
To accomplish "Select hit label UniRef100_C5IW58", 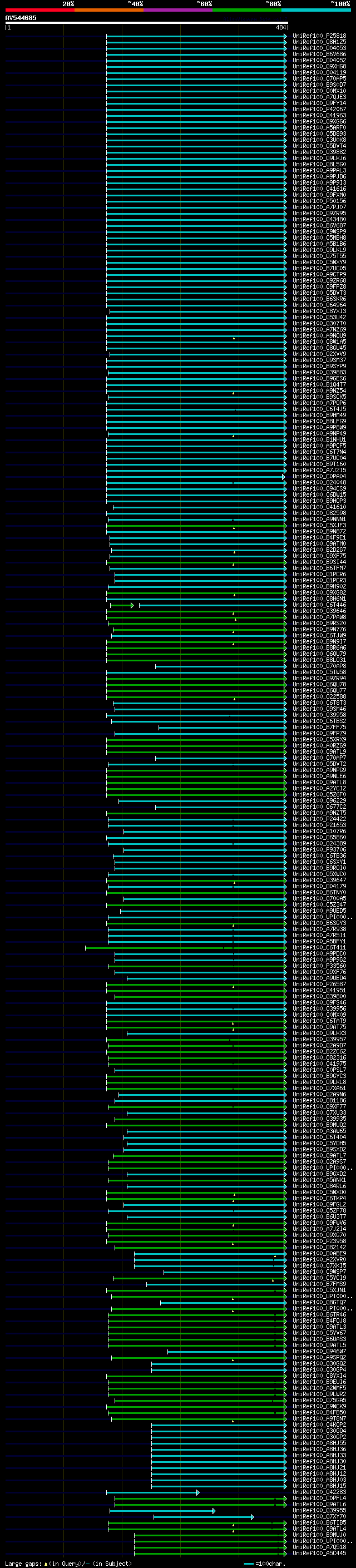I will (x=319, y=672).
